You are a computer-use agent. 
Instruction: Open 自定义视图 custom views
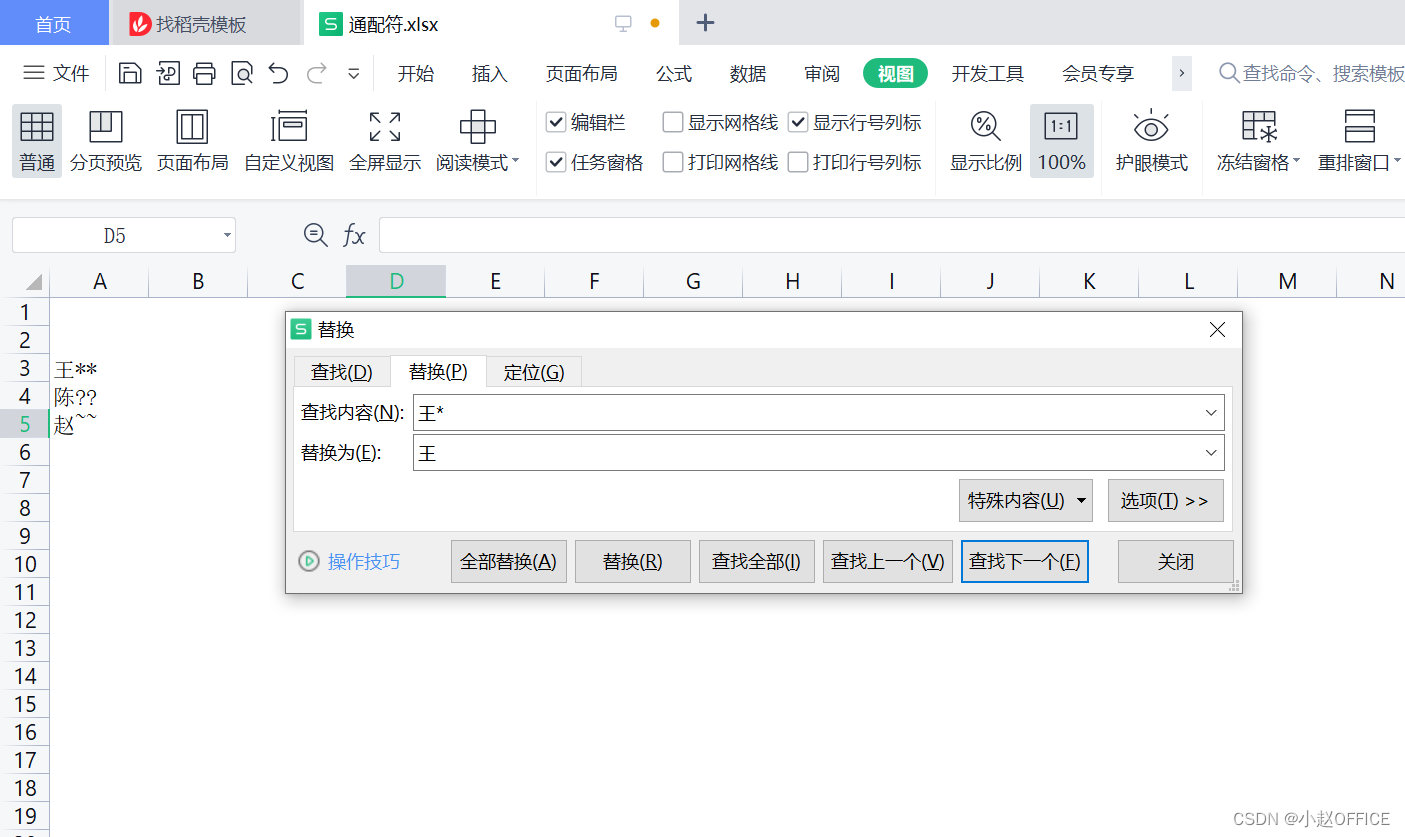289,127
